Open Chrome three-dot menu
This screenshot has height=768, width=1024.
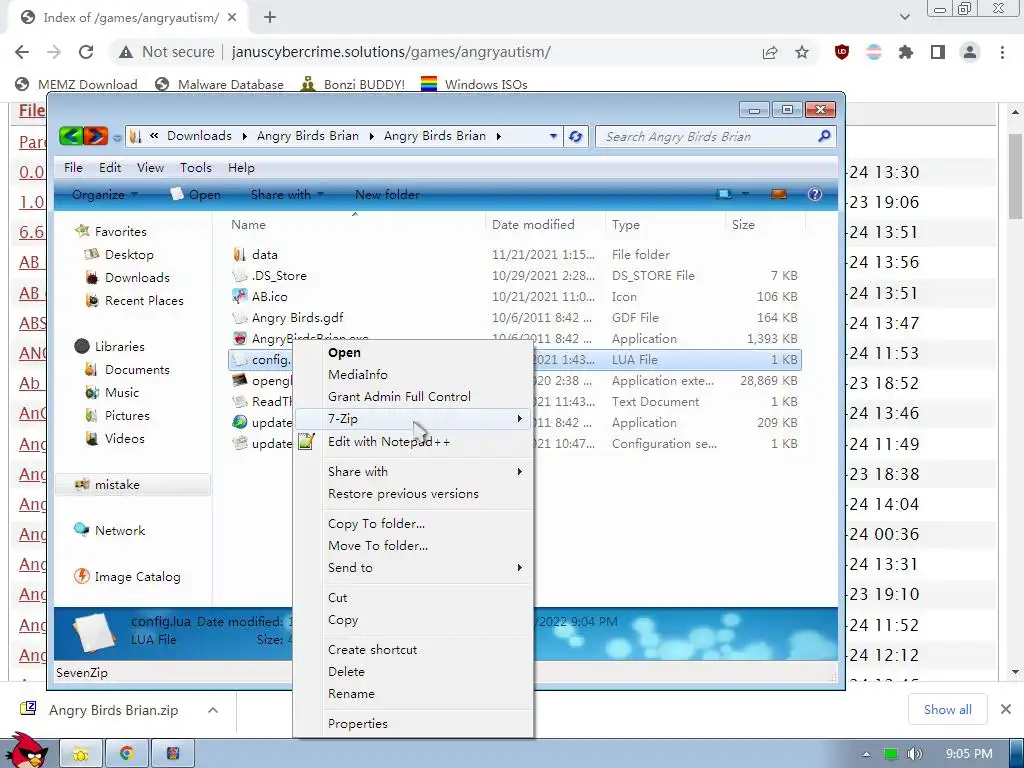pyautogui.click(x=1002, y=52)
